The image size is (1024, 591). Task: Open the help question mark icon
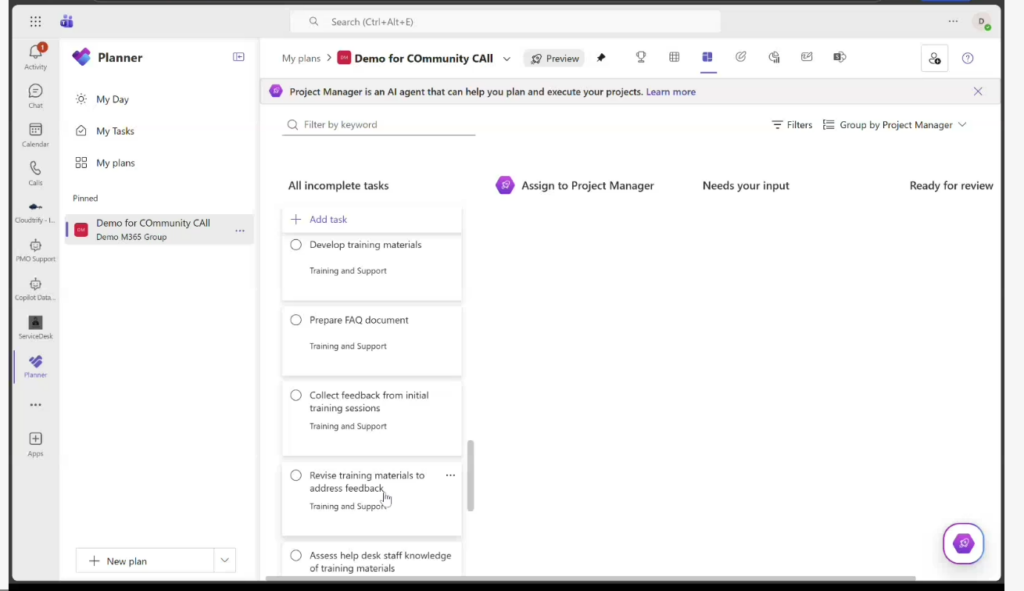click(967, 58)
